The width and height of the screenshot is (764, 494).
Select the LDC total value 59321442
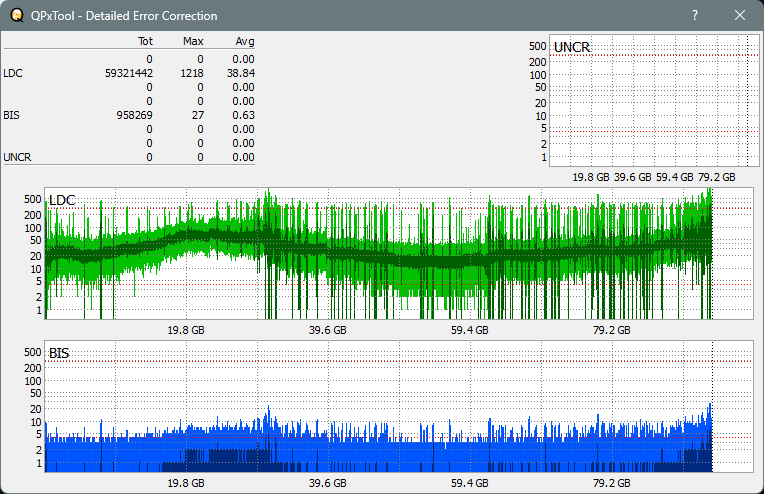(129, 73)
